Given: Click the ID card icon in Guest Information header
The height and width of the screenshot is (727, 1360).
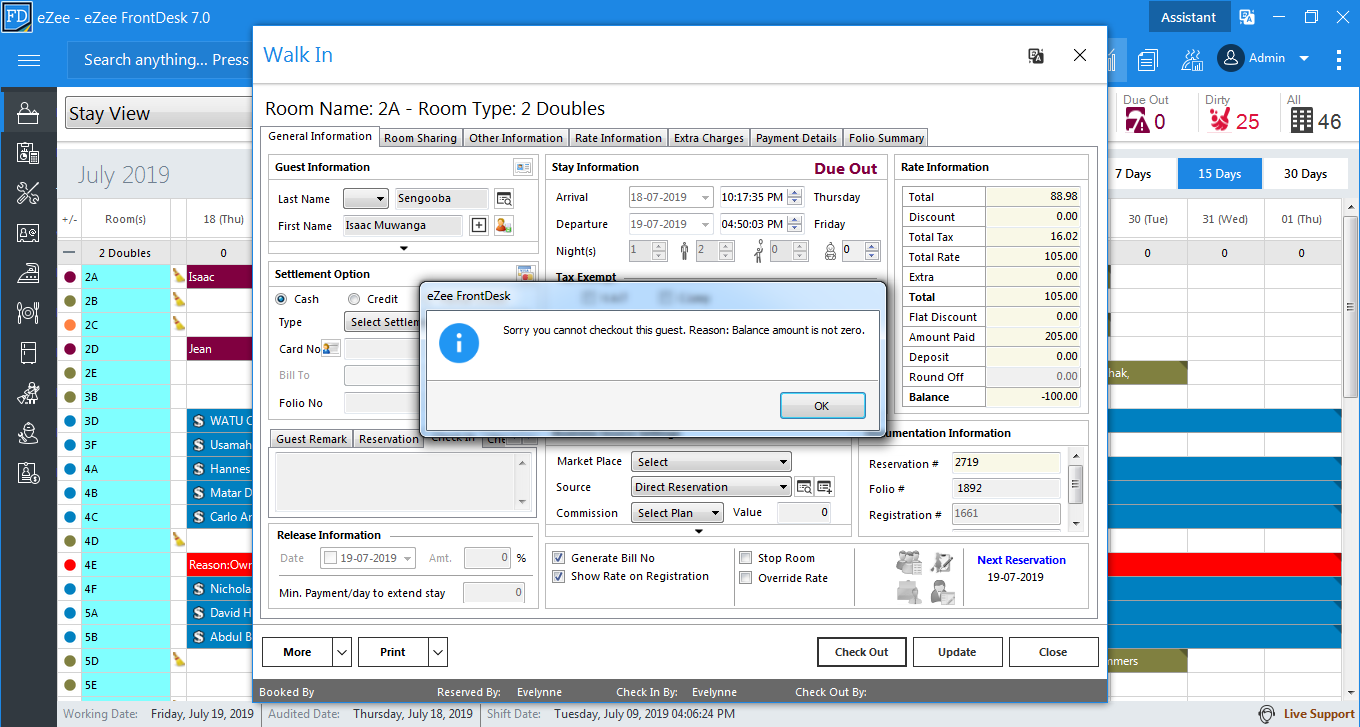Looking at the screenshot, I should 523,167.
